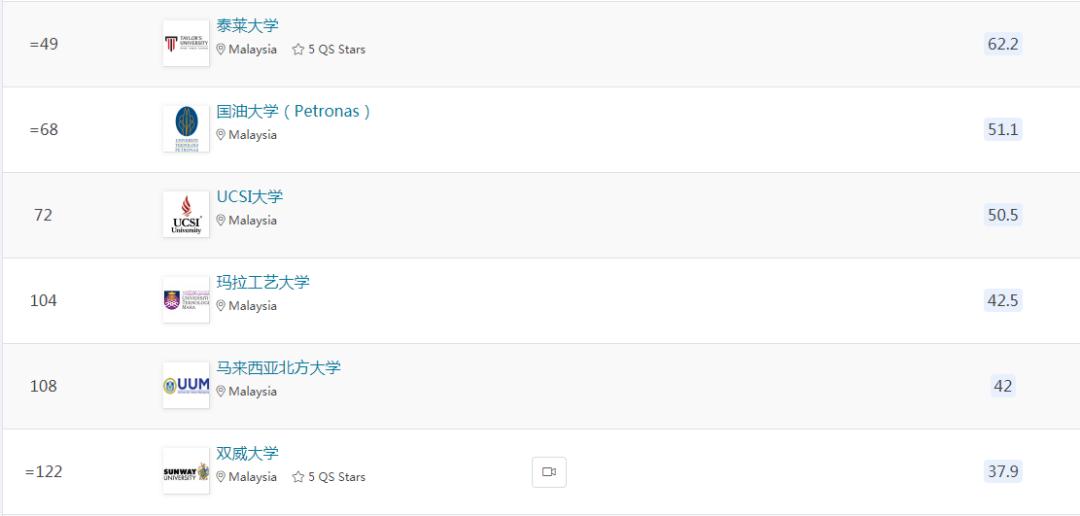Open the 玛拉工艺大学 link
Screen dimensions: 1080x516
click(x=263, y=282)
